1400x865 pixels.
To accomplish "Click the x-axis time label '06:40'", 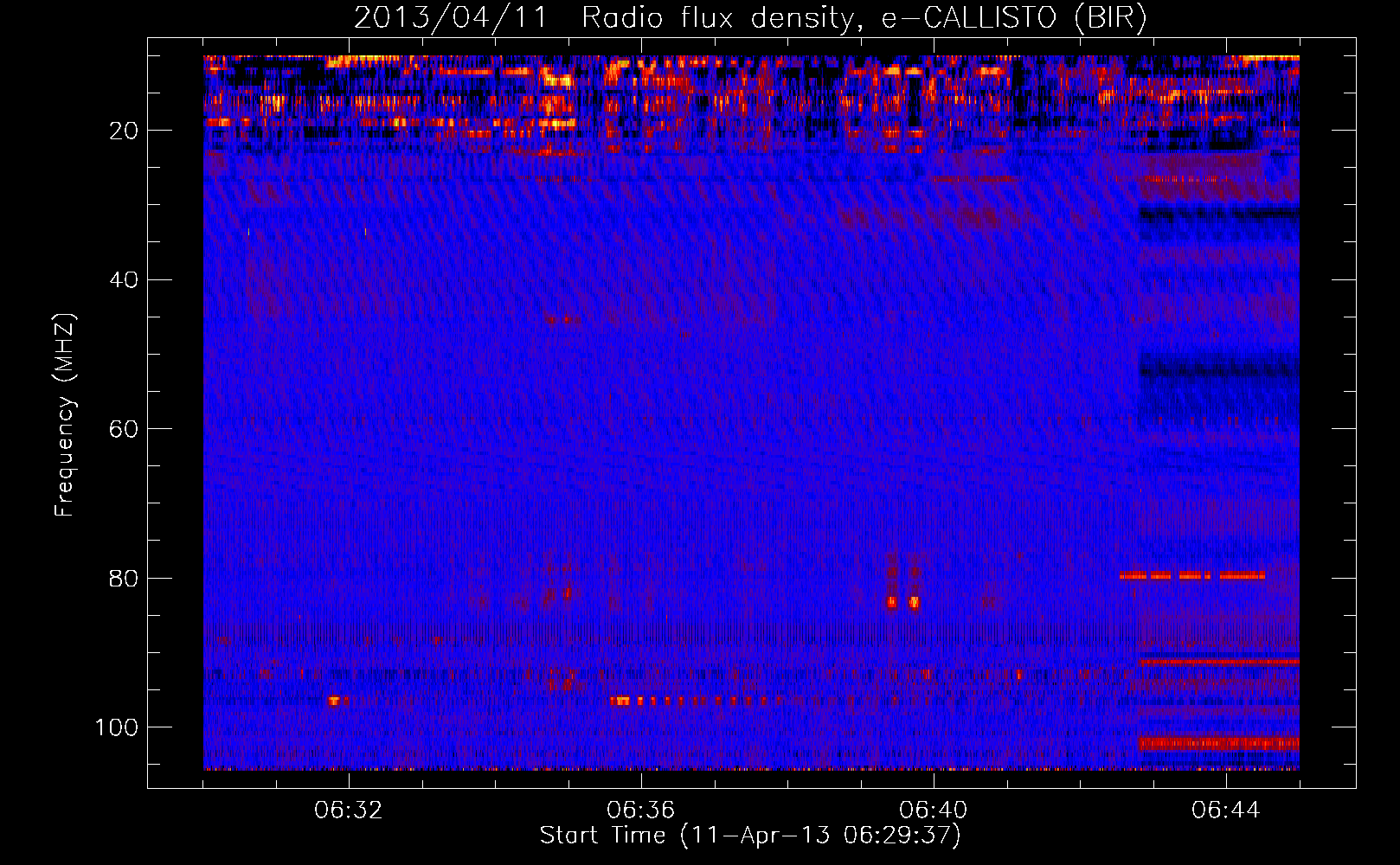I will (x=934, y=811).
